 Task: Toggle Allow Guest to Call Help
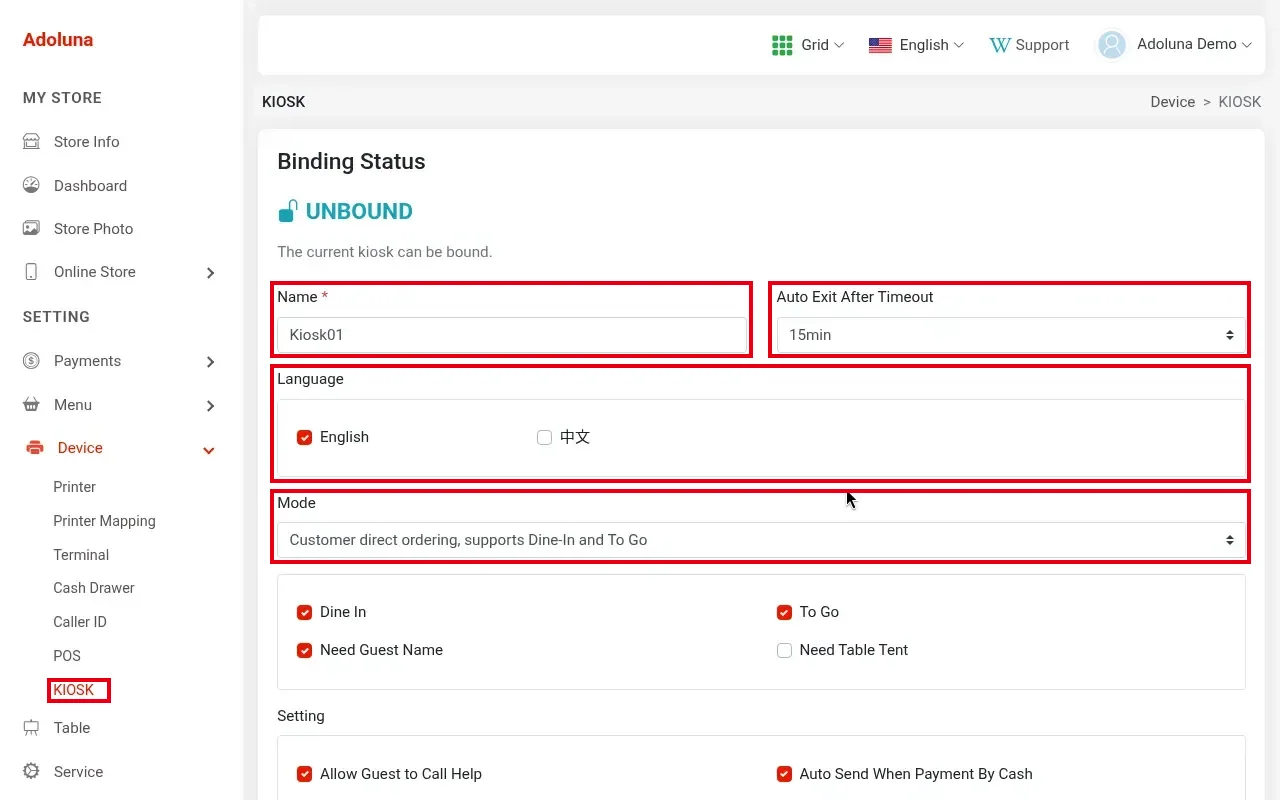[x=305, y=774]
